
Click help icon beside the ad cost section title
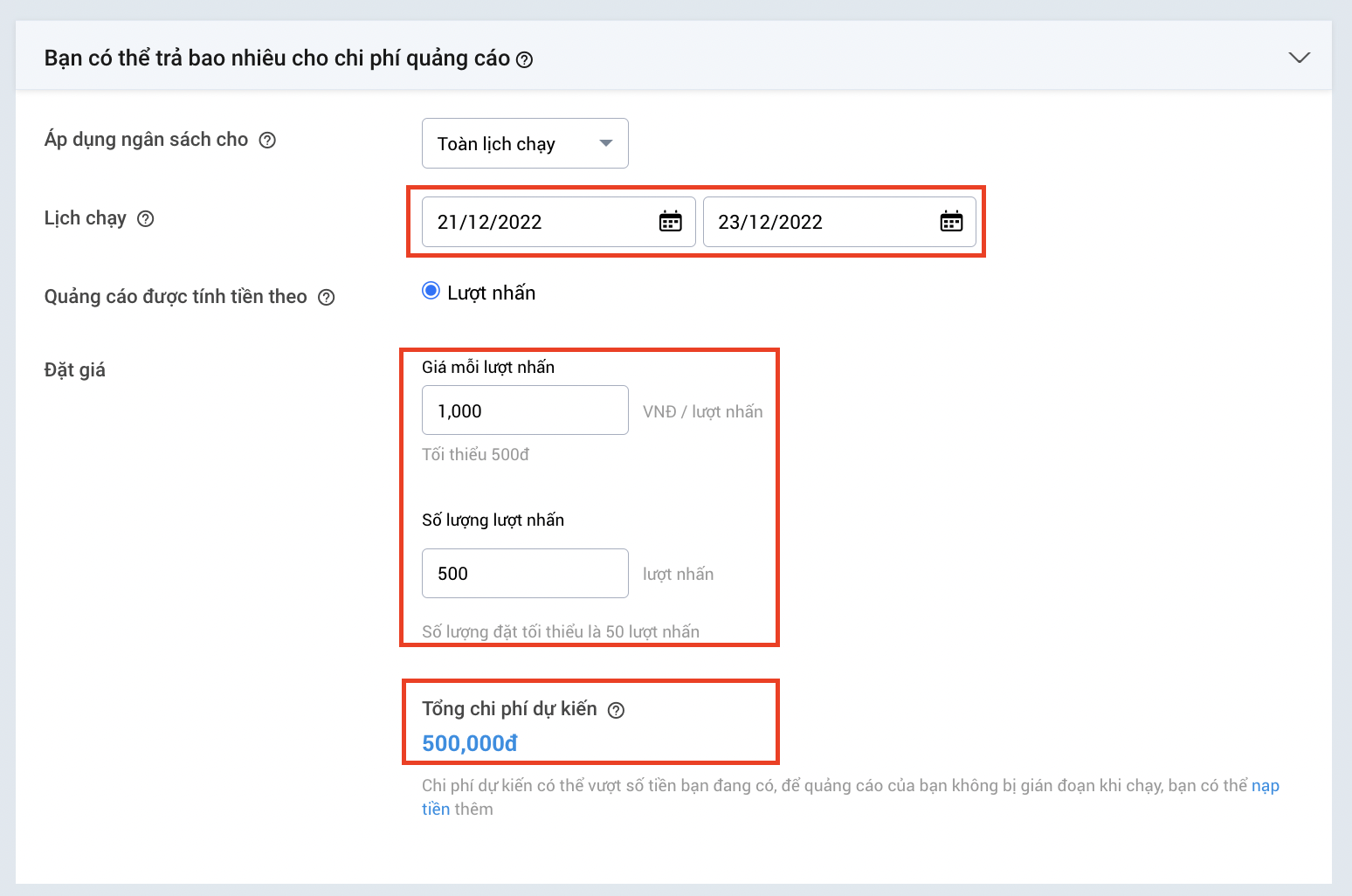[524, 59]
